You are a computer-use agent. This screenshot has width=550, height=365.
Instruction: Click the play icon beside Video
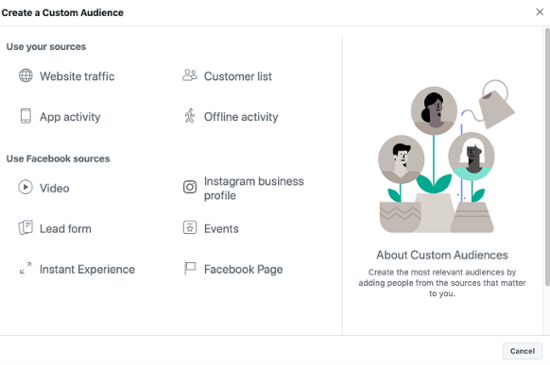tap(25, 187)
